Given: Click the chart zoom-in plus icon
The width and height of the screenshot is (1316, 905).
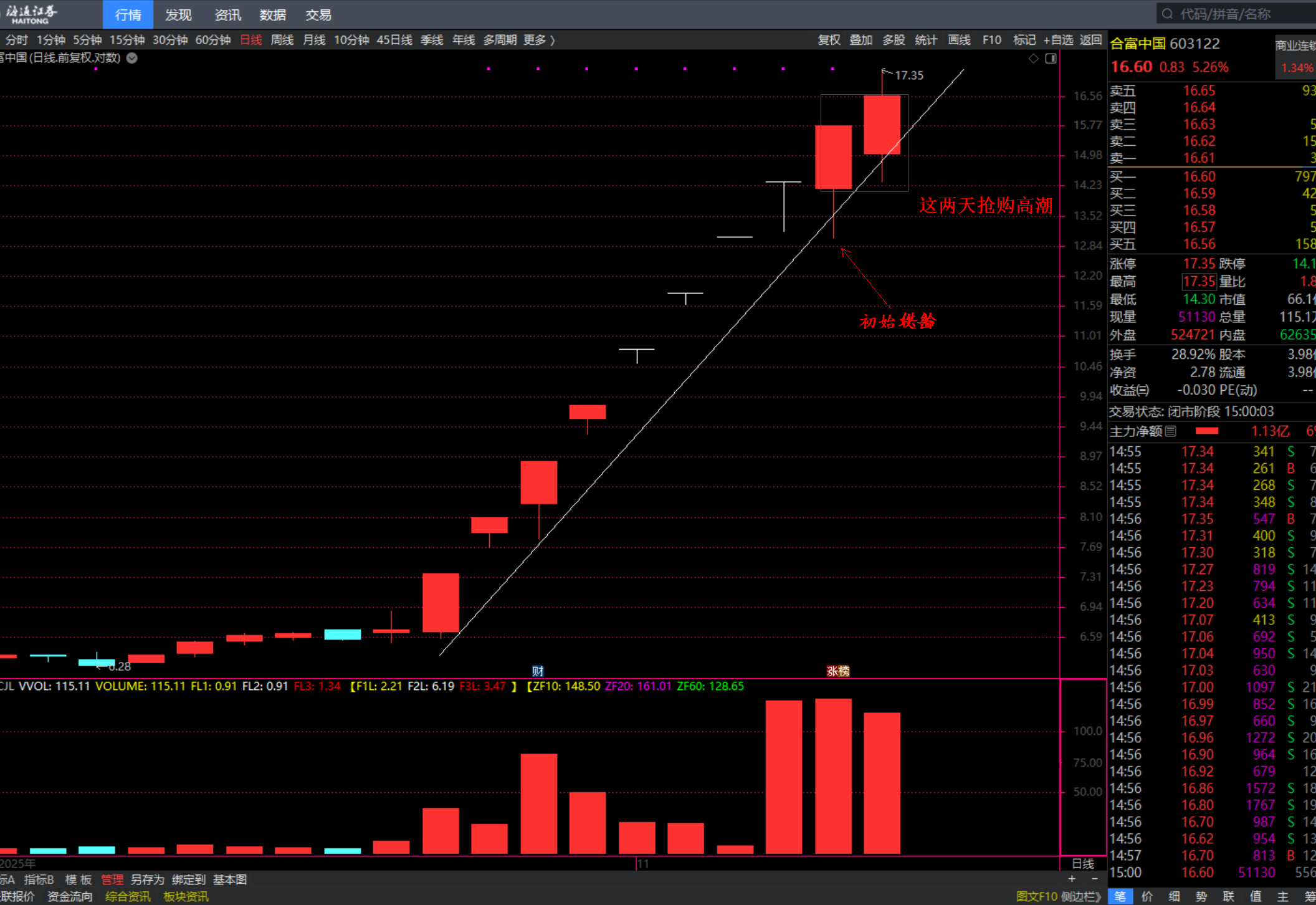Looking at the screenshot, I should pos(1072,879).
